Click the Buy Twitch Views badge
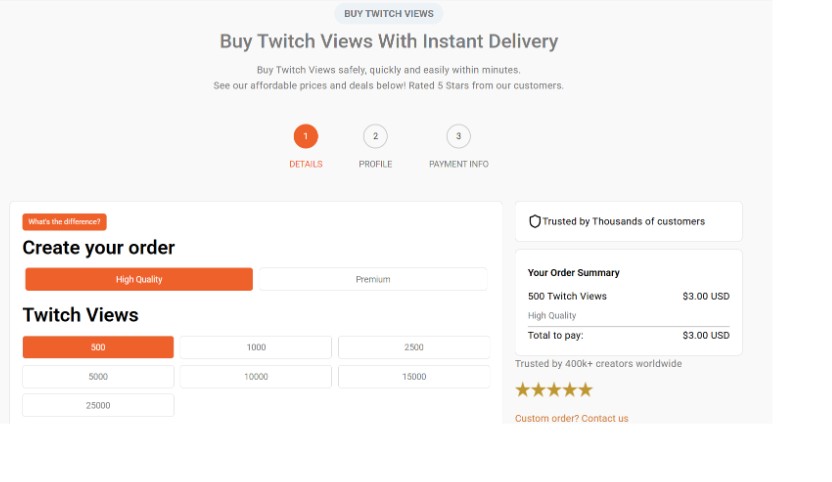832x482 pixels. point(388,14)
